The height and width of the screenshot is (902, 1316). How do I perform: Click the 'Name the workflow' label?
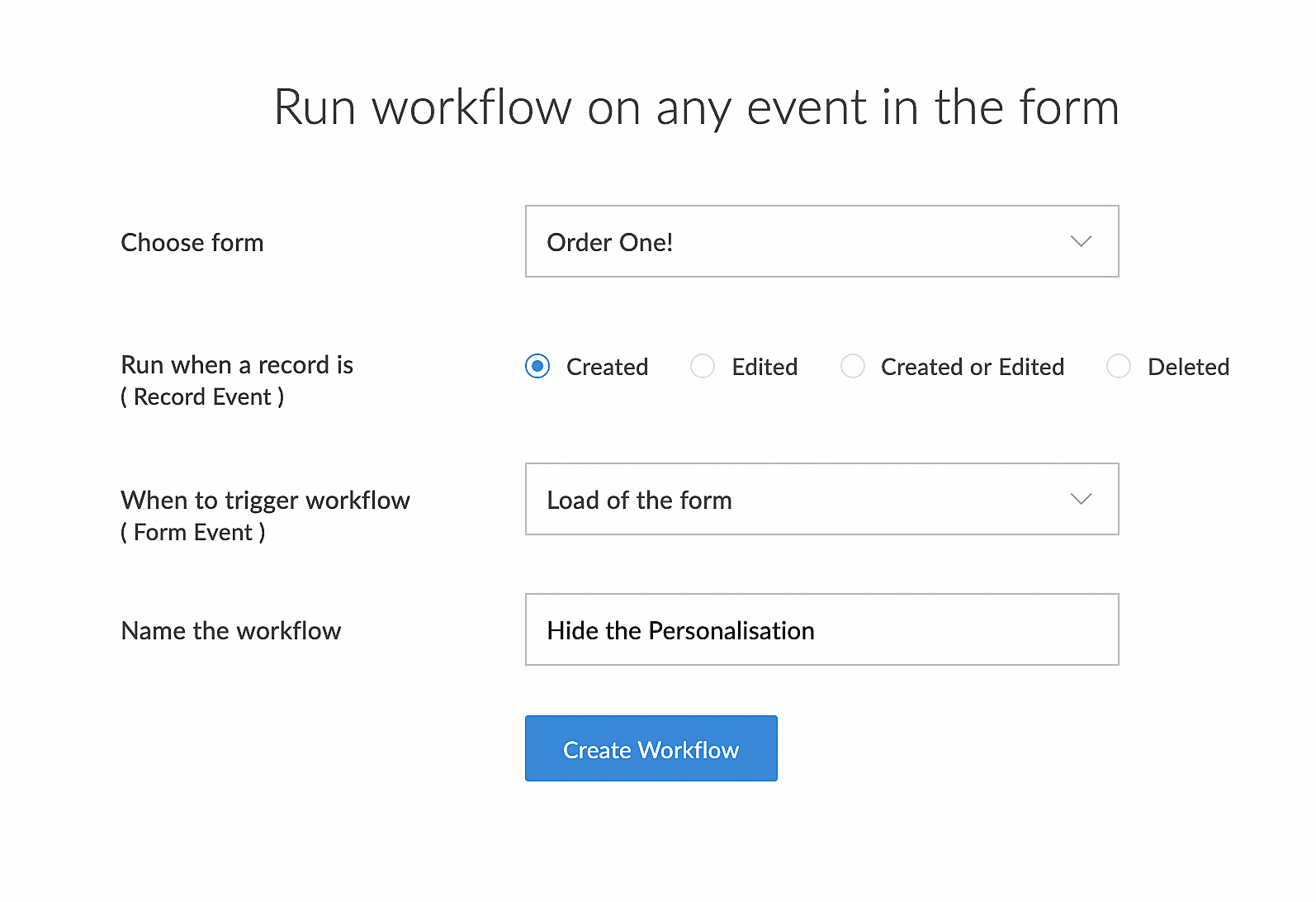[231, 631]
